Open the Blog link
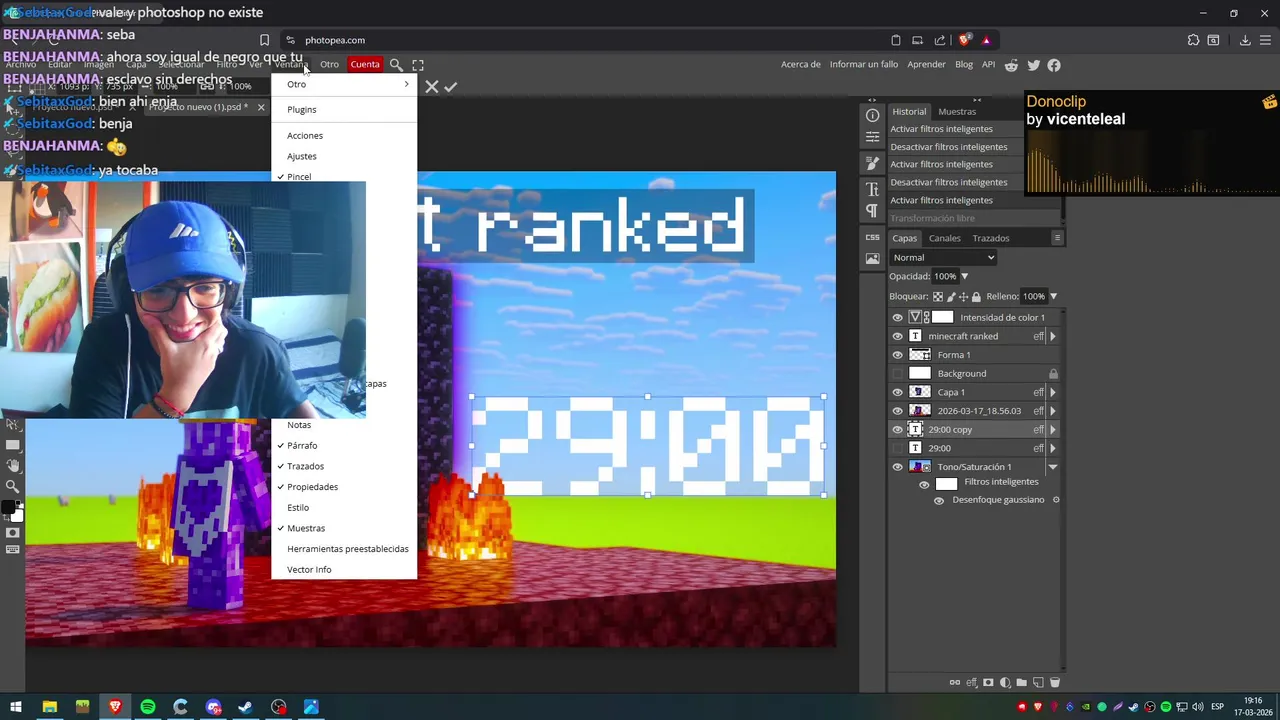1280x720 pixels. (x=964, y=65)
